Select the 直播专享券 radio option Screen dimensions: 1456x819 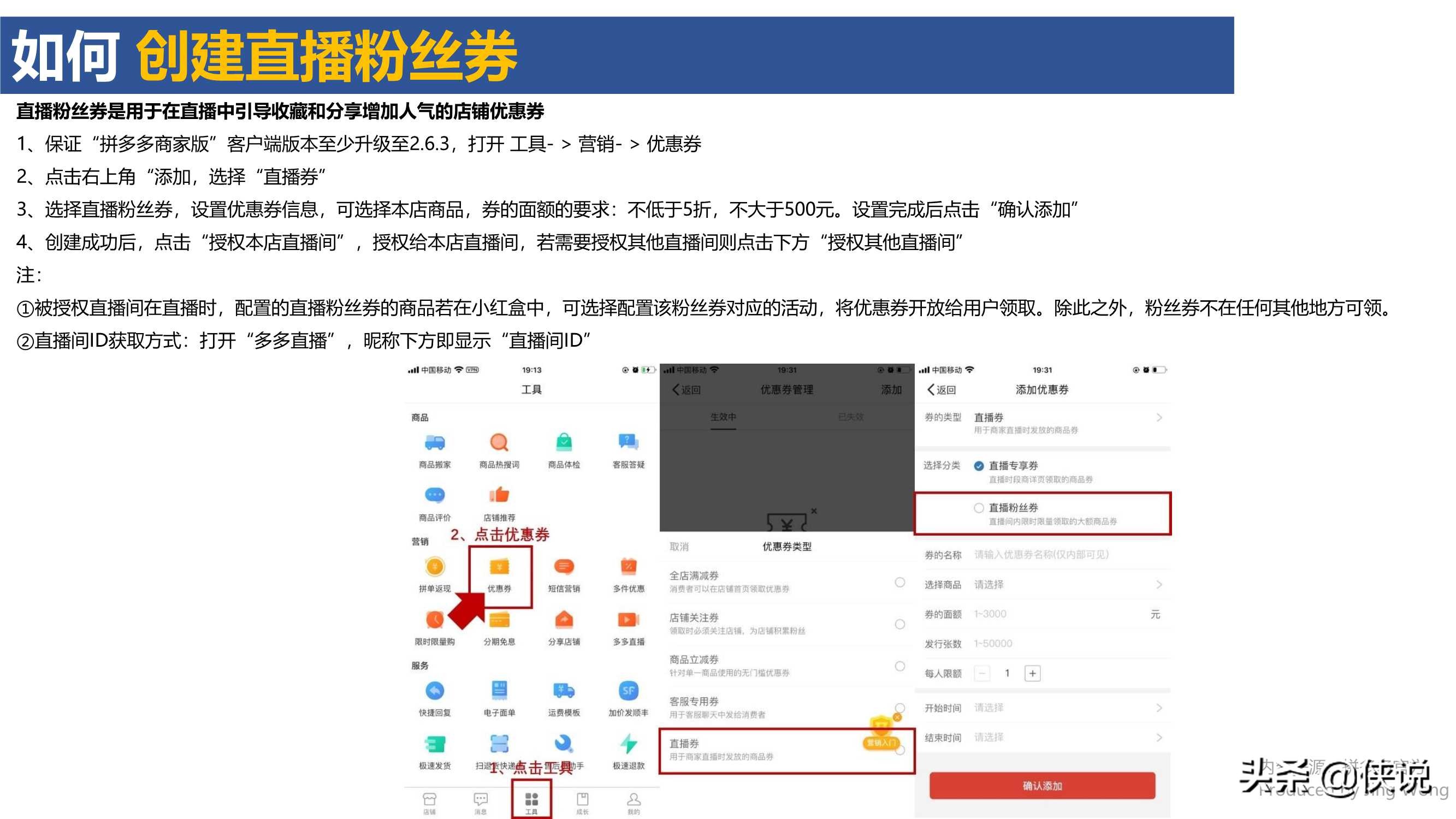click(978, 466)
